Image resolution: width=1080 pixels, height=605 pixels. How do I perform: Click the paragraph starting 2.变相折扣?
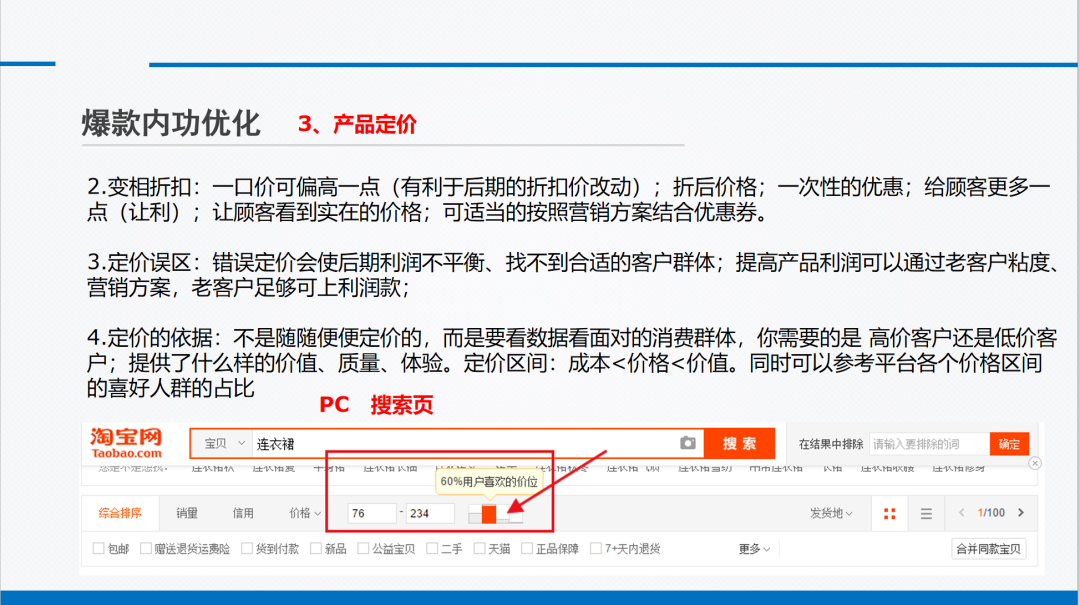(x=569, y=199)
